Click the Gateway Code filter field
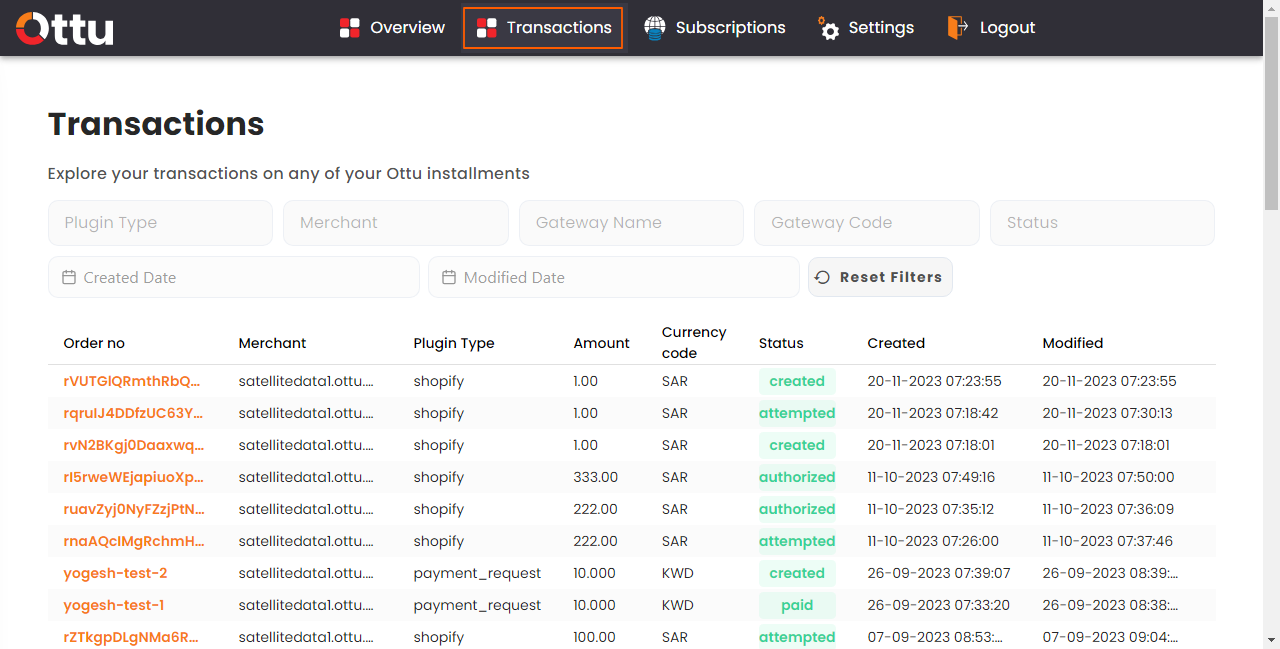The width and height of the screenshot is (1280, 649). (867, 223)
